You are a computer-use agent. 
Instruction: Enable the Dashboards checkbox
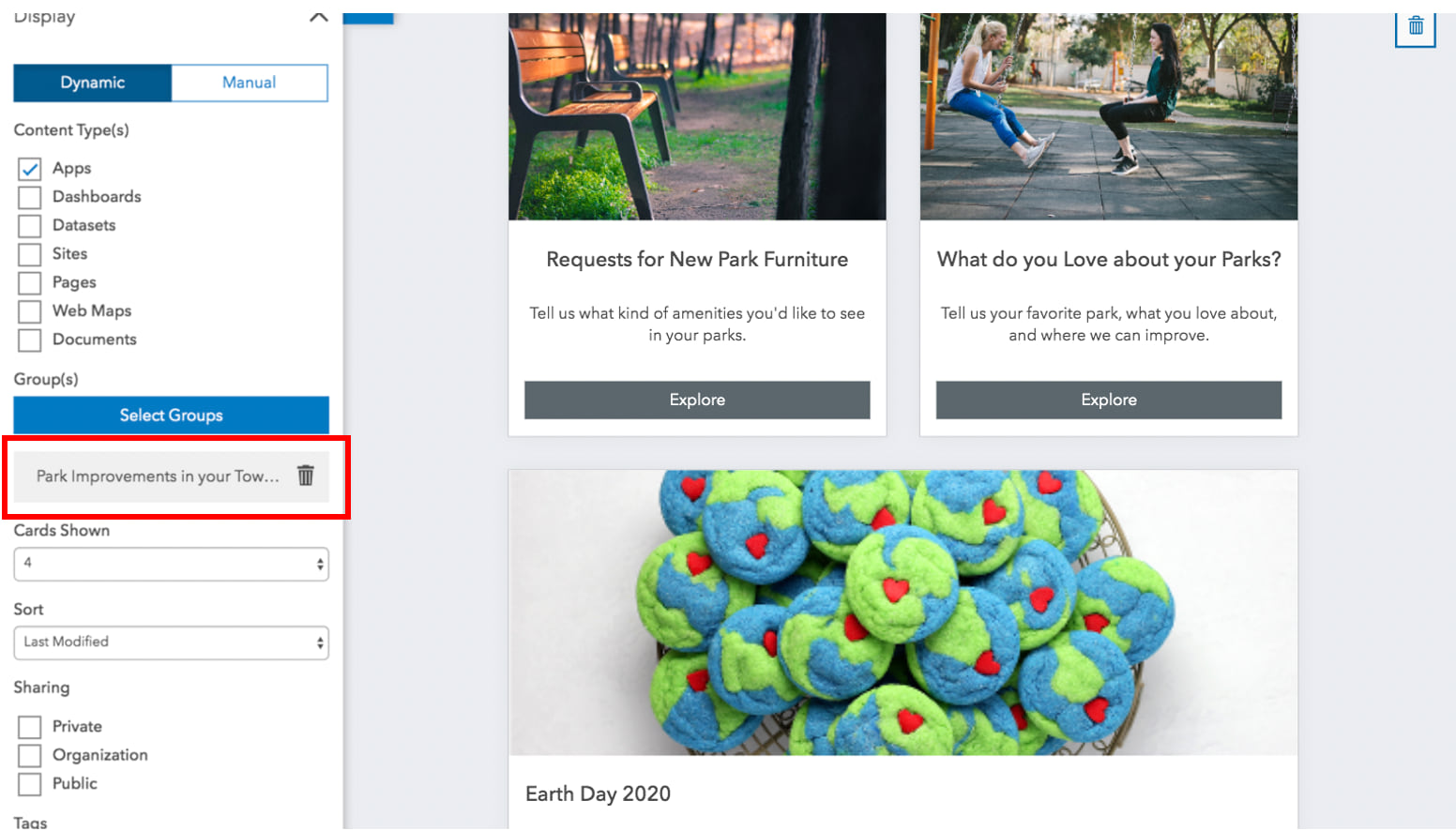[x=30, y=197]
